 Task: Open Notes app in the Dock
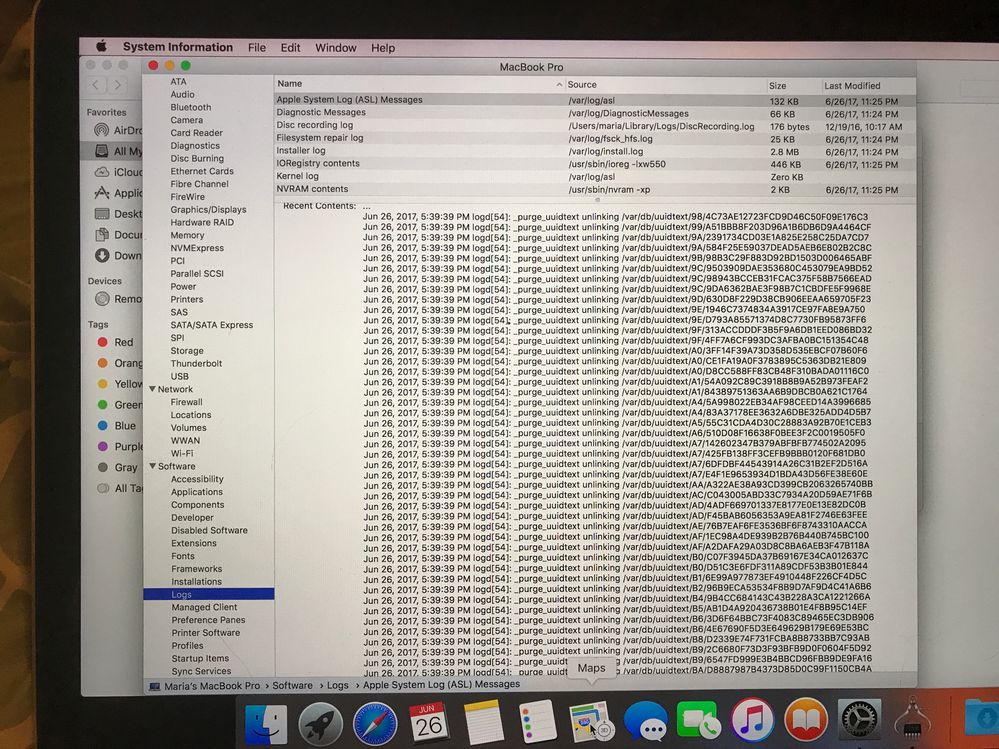pos(484,722)
